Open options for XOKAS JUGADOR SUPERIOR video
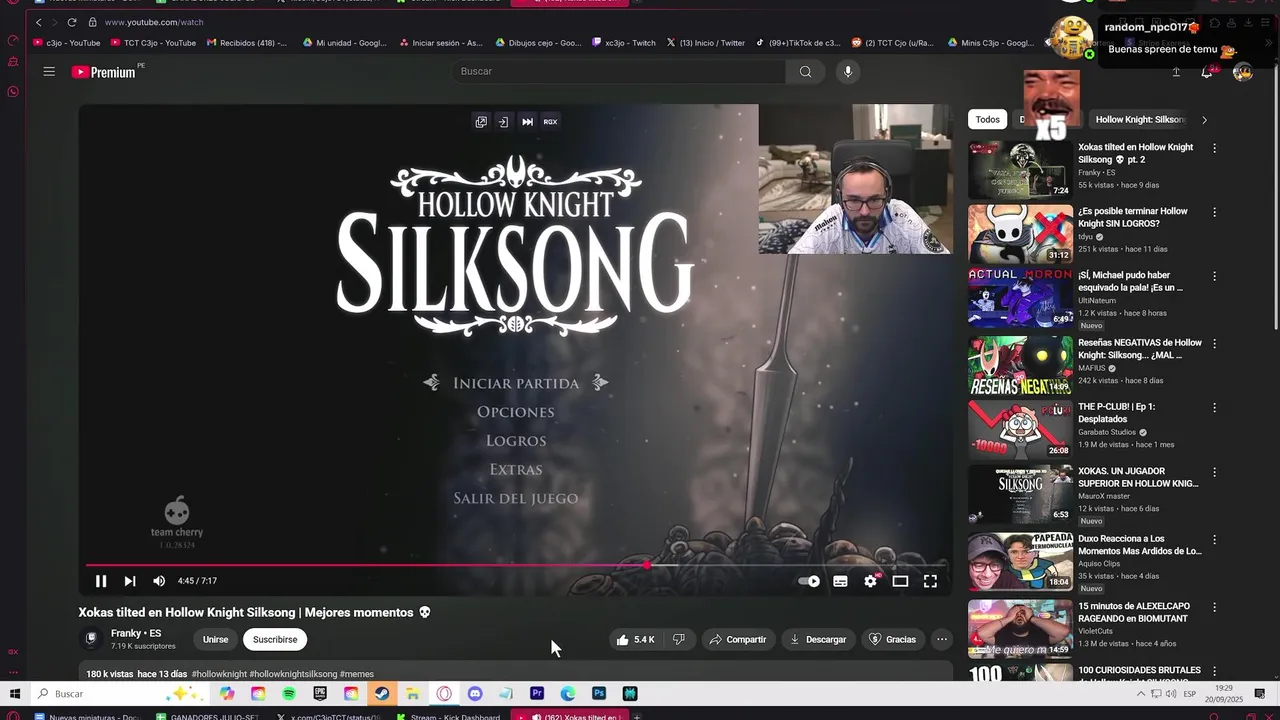Viewport: 1280px width, 720px height. [1215, 472]
